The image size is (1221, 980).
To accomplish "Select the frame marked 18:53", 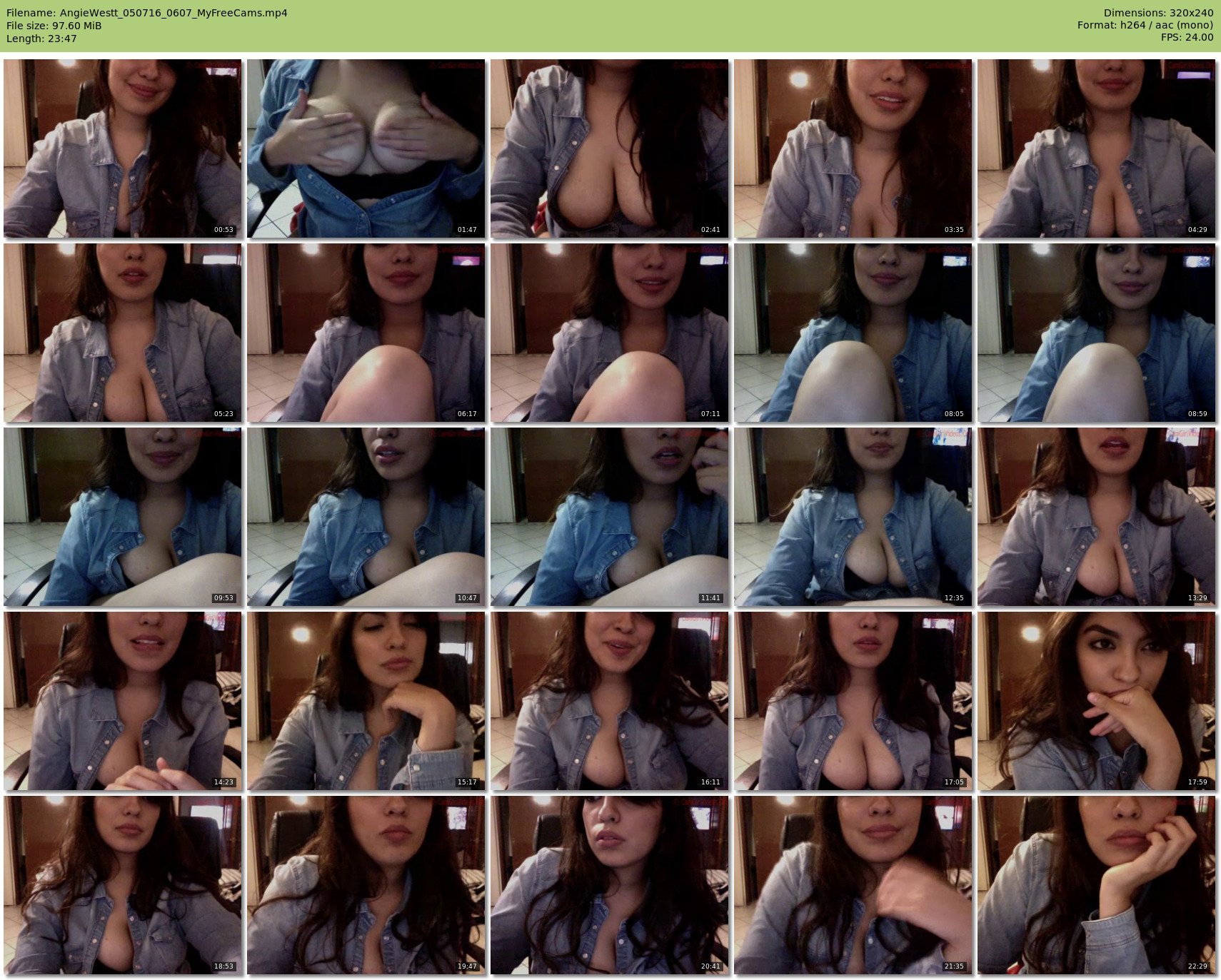I will pyautogui.click(x=122, y=885).
